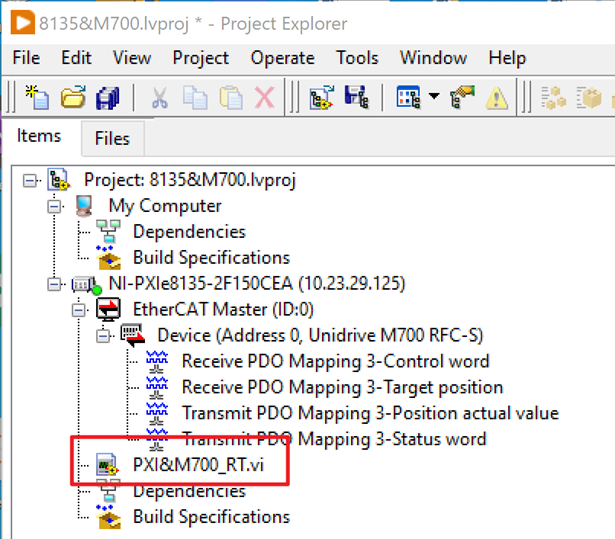Viewport: 615px width, 539px height.
Task: Click My Computer Dependencies network icon
Action: click(x=108, y=231)
